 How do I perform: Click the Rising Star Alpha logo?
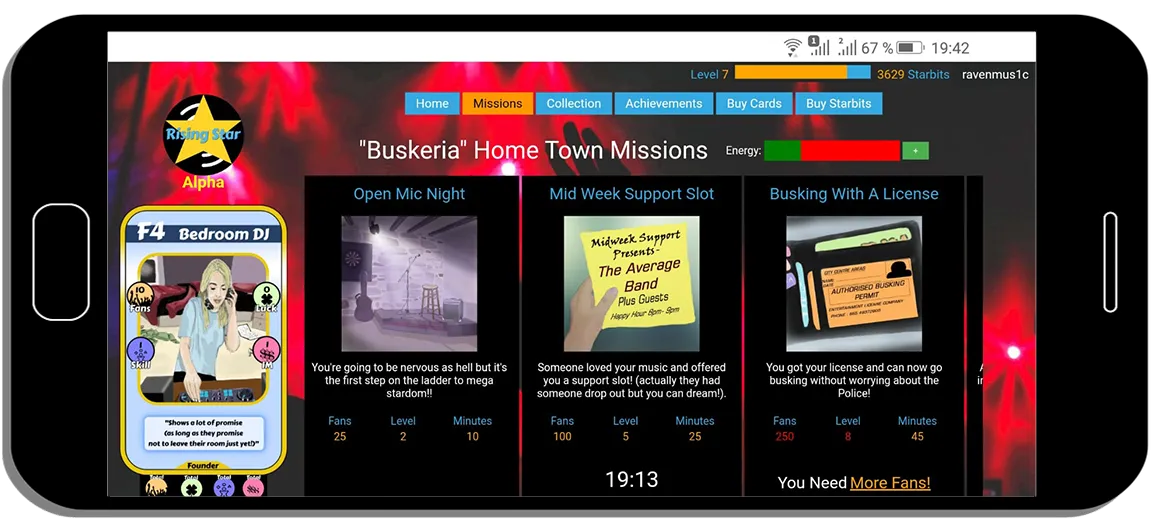pyautogui.click(x=203, y=142)
